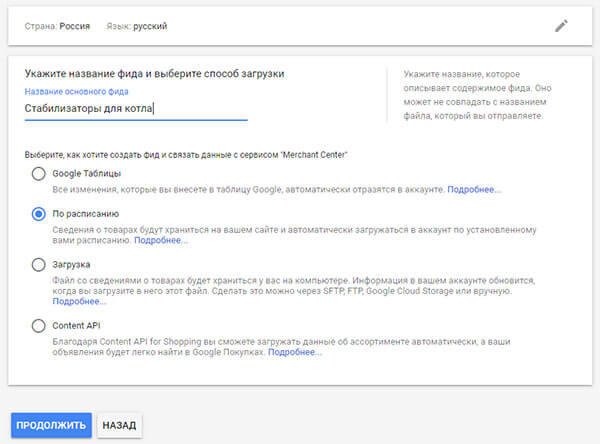Click the heading Укажите название фида
Screen dimensions: 600x444
click(154, 73)
